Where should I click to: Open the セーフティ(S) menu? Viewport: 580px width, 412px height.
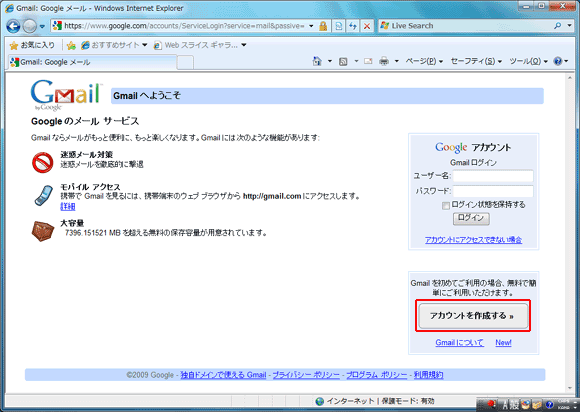point(476,61)
